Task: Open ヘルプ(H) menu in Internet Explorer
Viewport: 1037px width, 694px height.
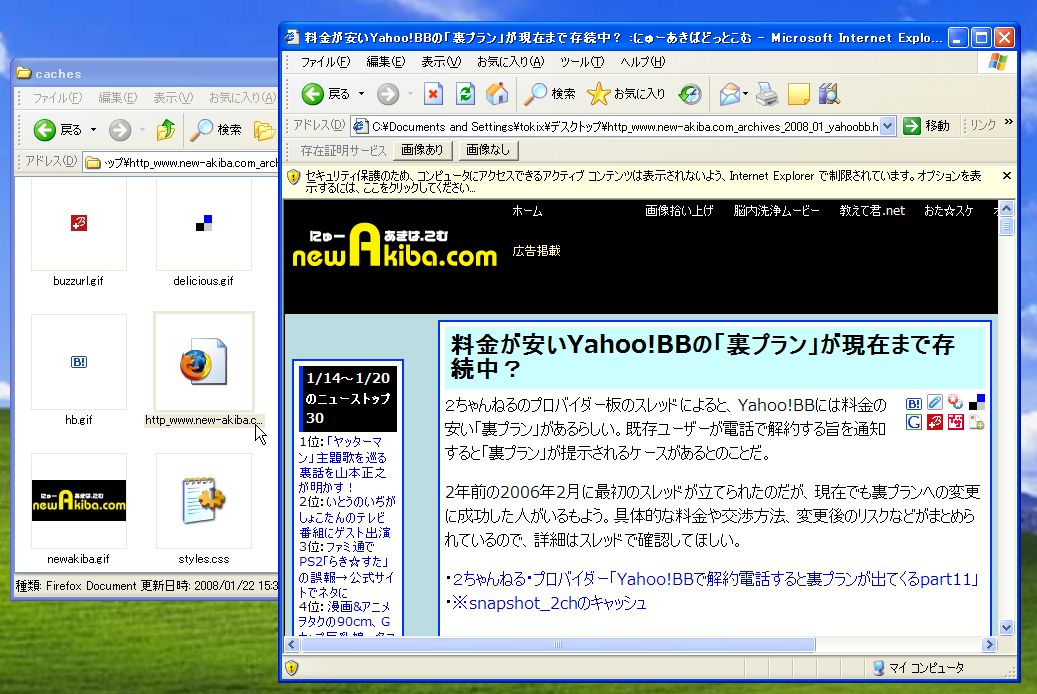Action: [642, 62]
